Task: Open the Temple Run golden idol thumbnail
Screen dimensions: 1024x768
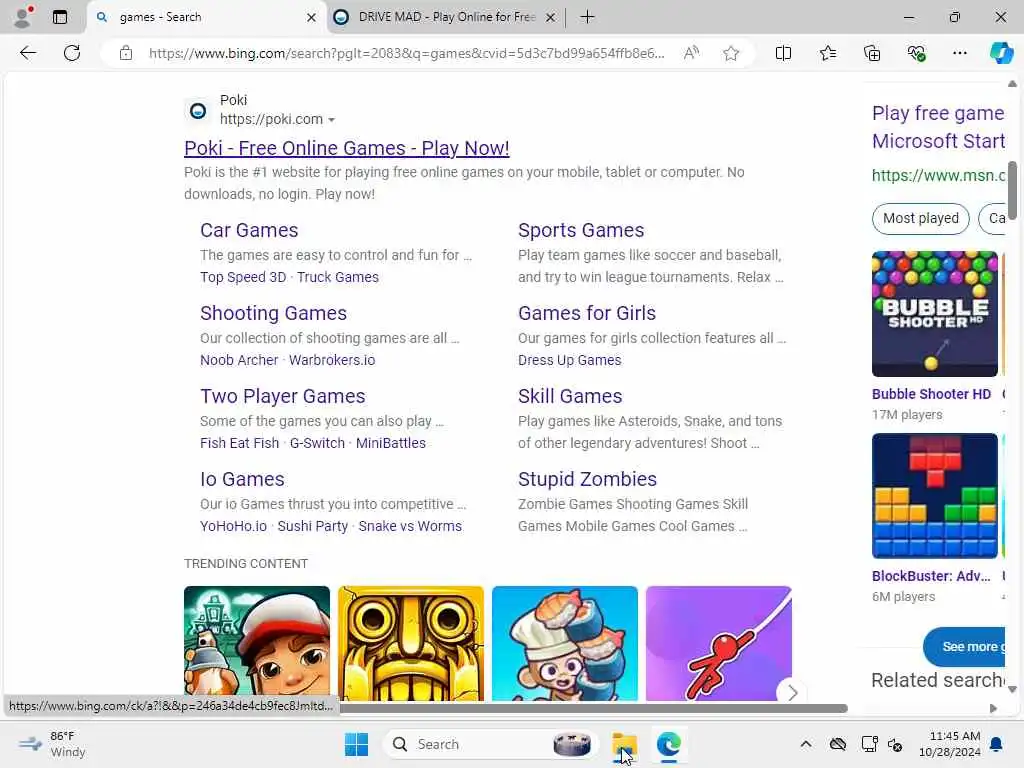Action: click(x=411, y=643)
